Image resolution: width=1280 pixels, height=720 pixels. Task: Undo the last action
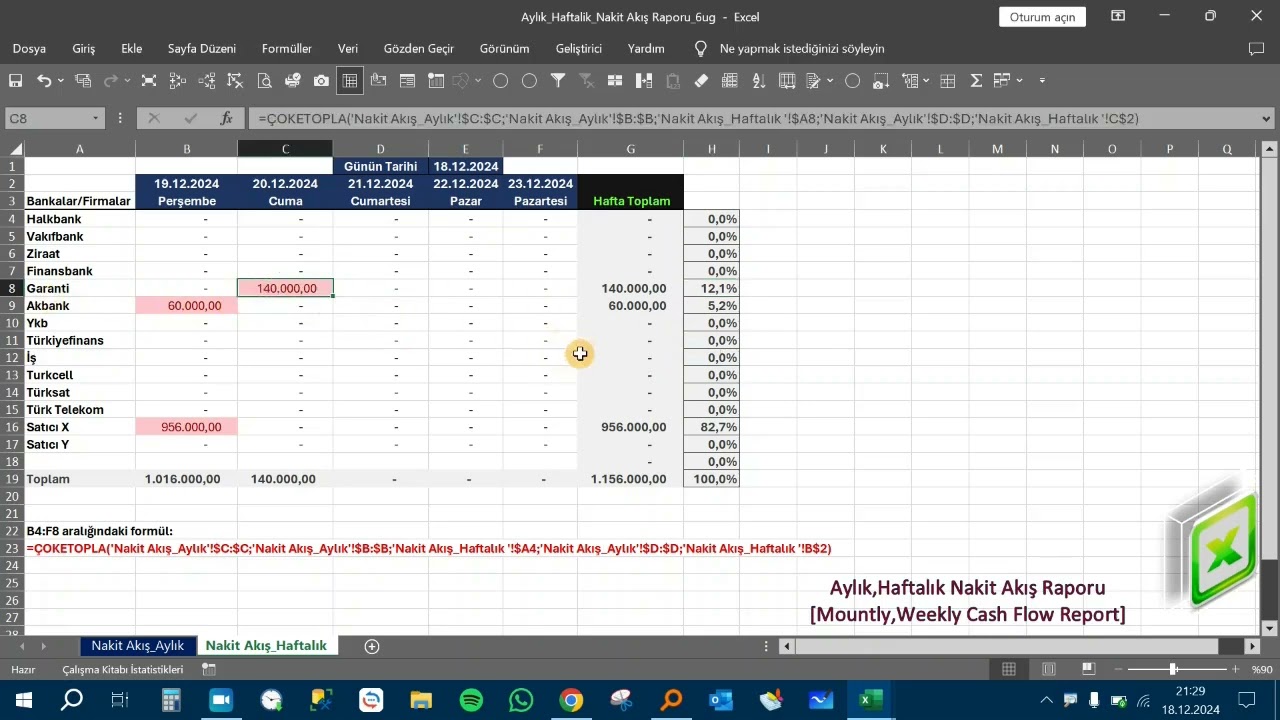point(44,81)
